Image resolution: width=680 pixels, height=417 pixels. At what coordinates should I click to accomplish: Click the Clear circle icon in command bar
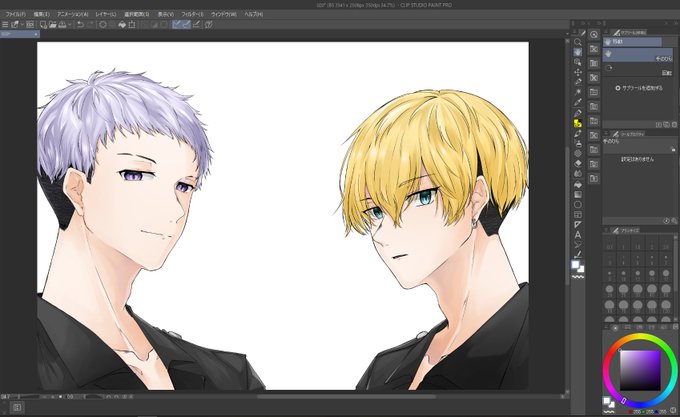pos(103,25)
